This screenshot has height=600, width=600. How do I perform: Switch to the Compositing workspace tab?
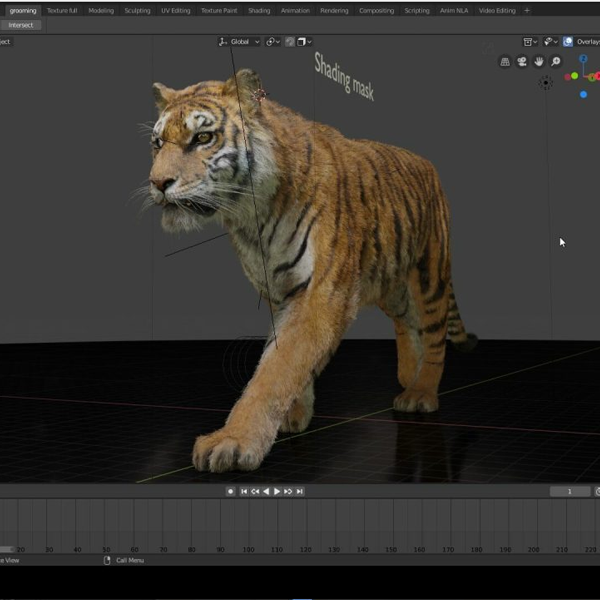click(x=376, y=10)
